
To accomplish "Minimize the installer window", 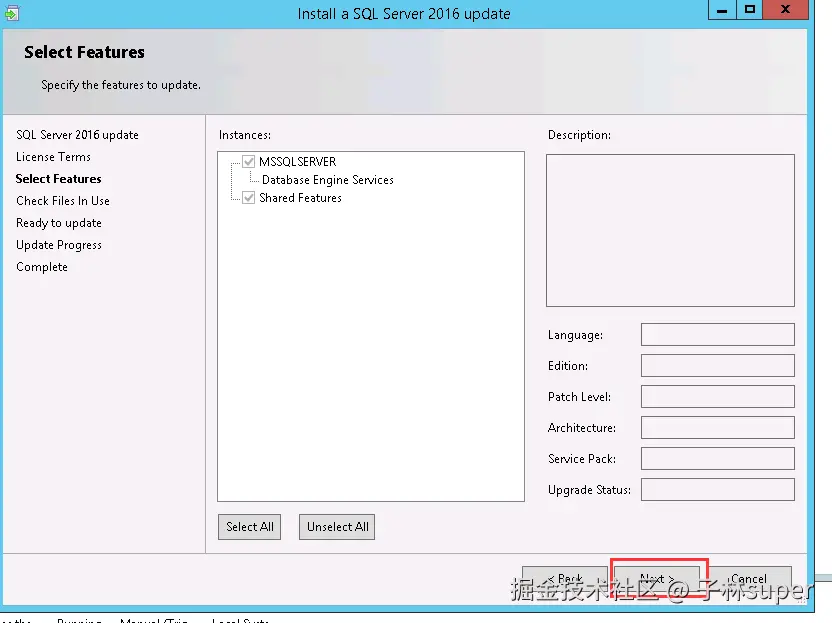I will (722, 10).
